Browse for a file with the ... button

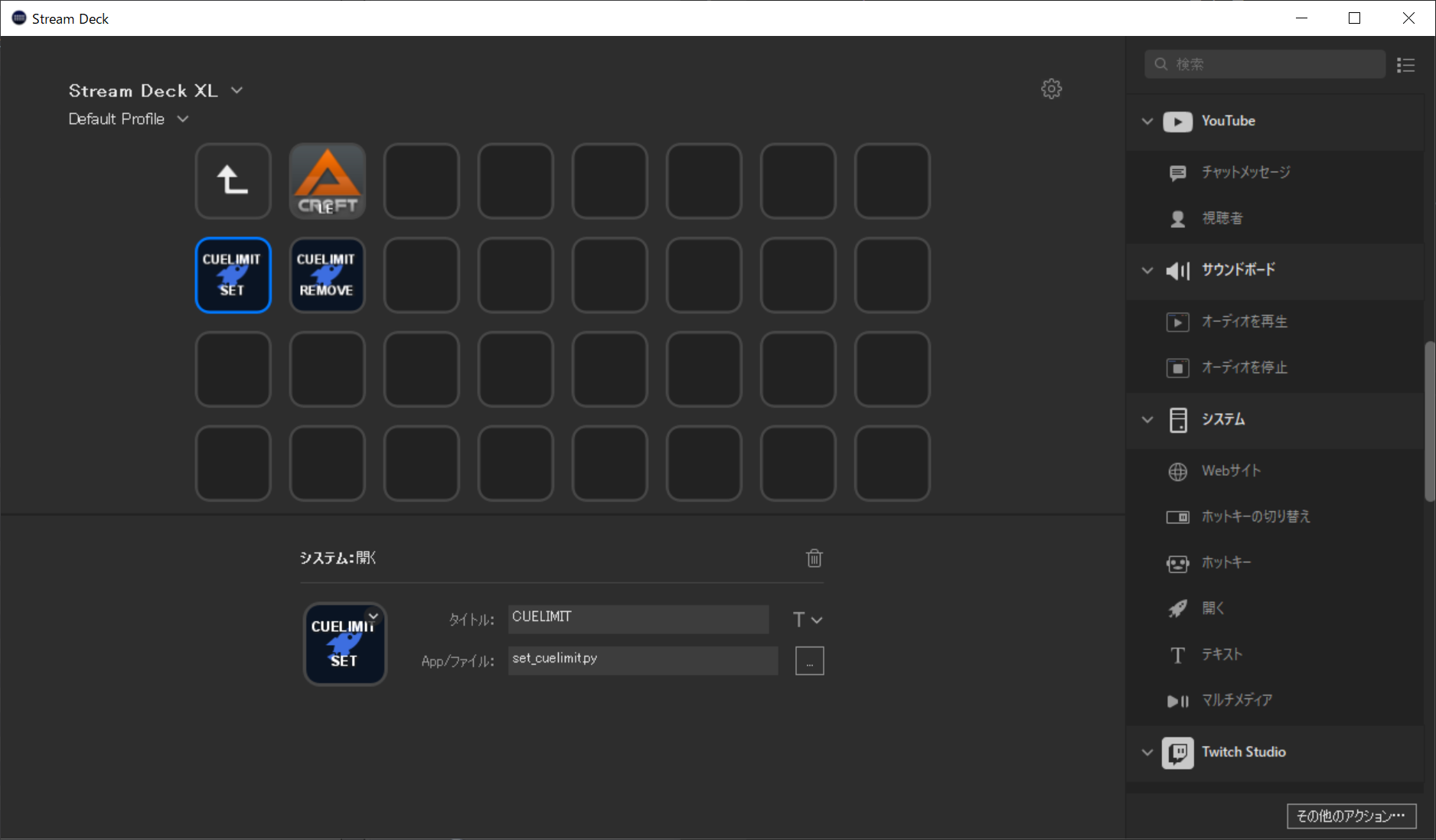[x=809, y=660]
